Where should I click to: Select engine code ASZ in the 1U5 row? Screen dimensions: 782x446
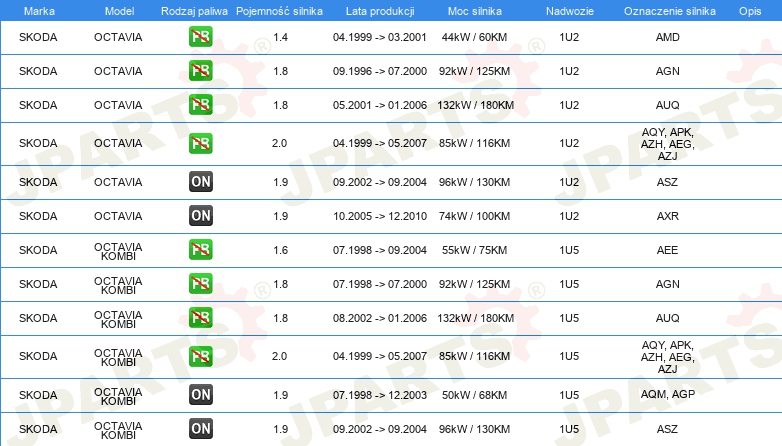pyautogui.click(x=667, y=429)
